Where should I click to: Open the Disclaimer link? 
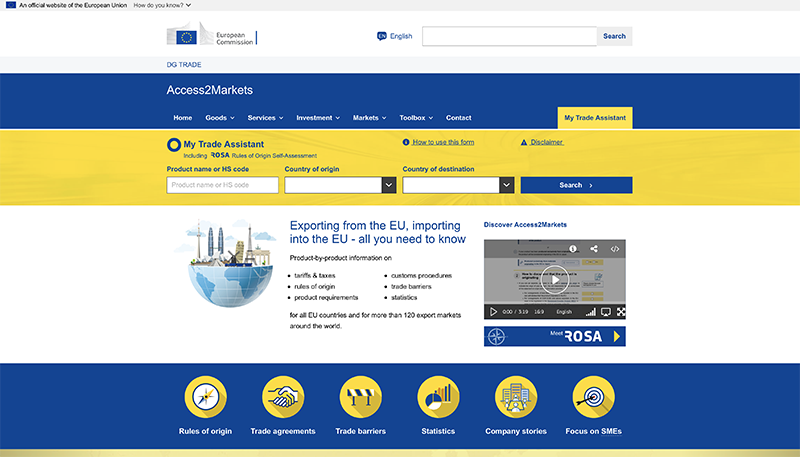[547, 142]
